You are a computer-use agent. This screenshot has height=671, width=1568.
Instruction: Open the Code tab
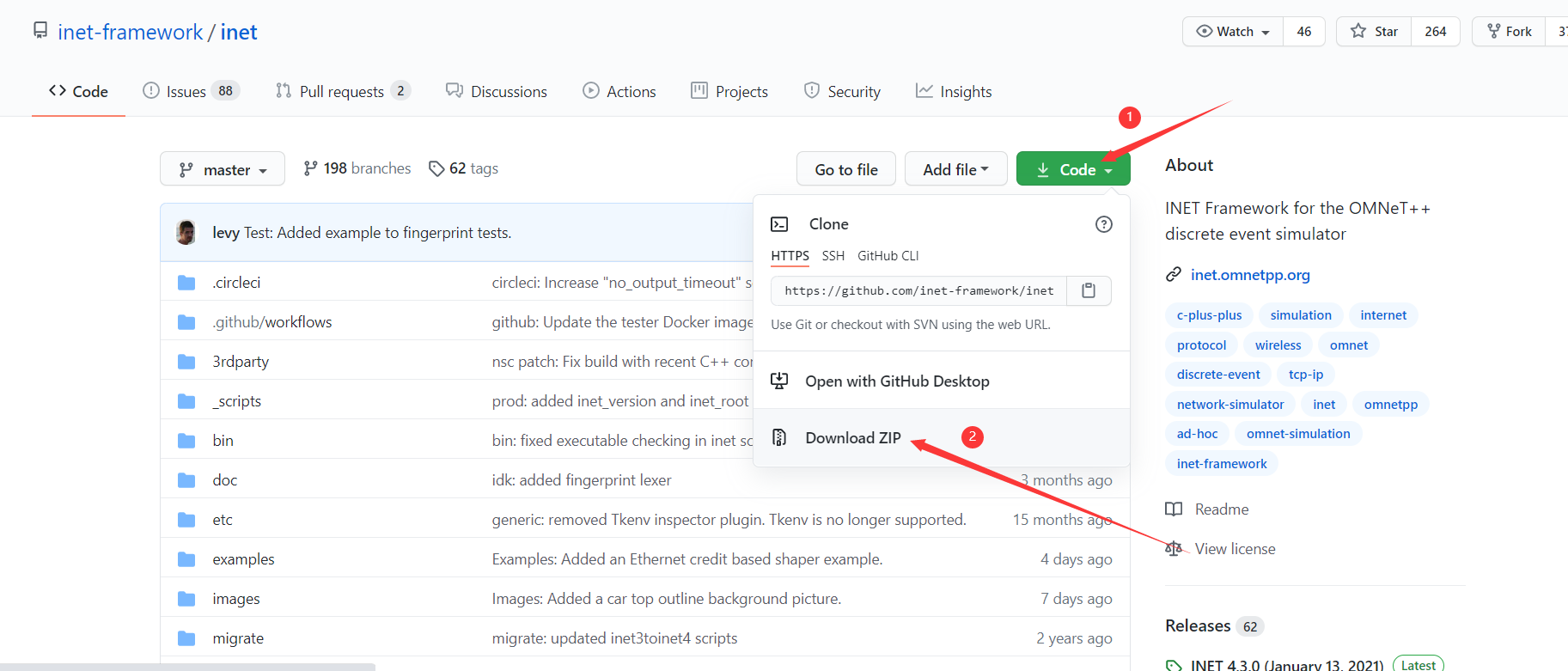[x=78, y=91]
